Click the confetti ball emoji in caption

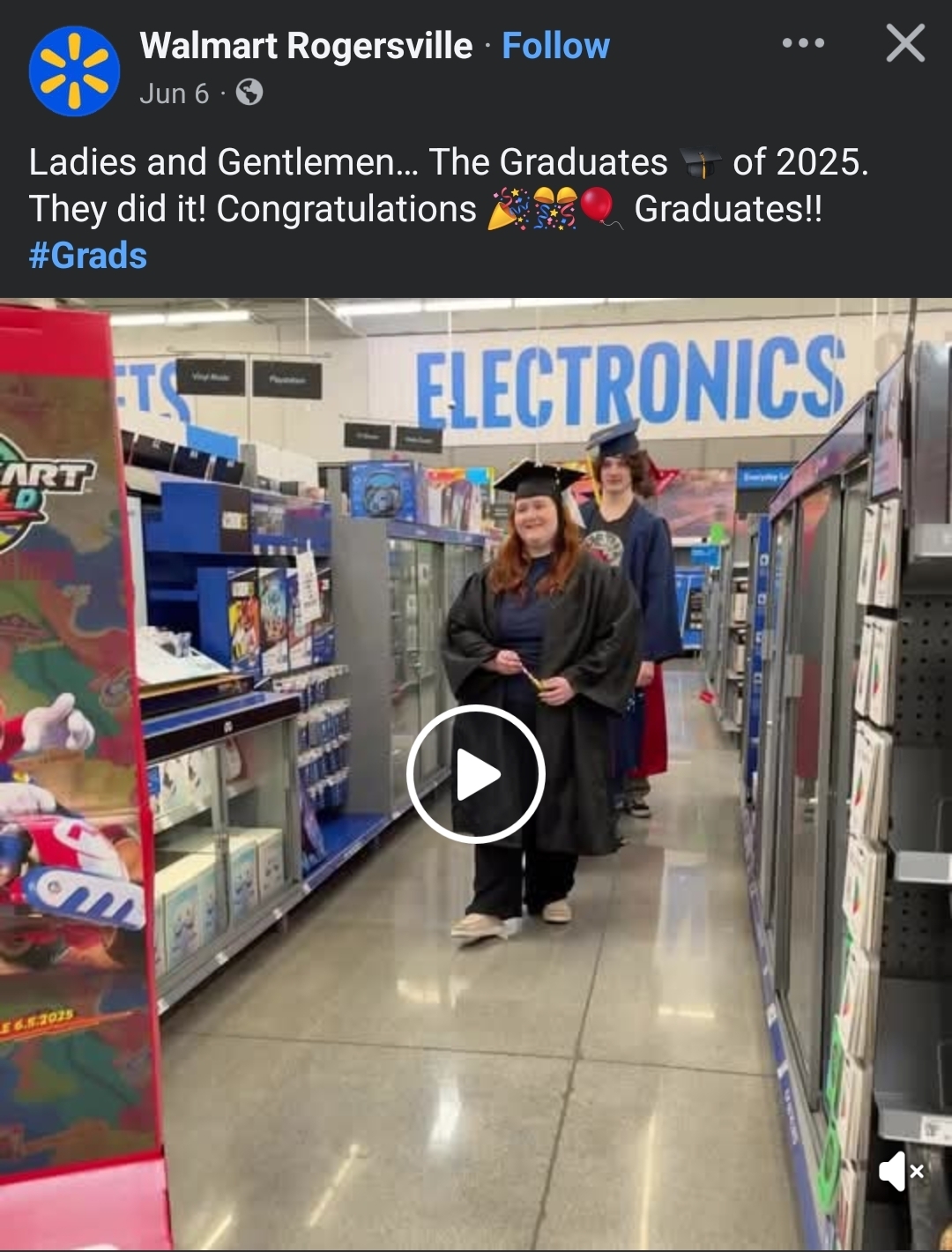pyautogui.click(x=554, y=209)
